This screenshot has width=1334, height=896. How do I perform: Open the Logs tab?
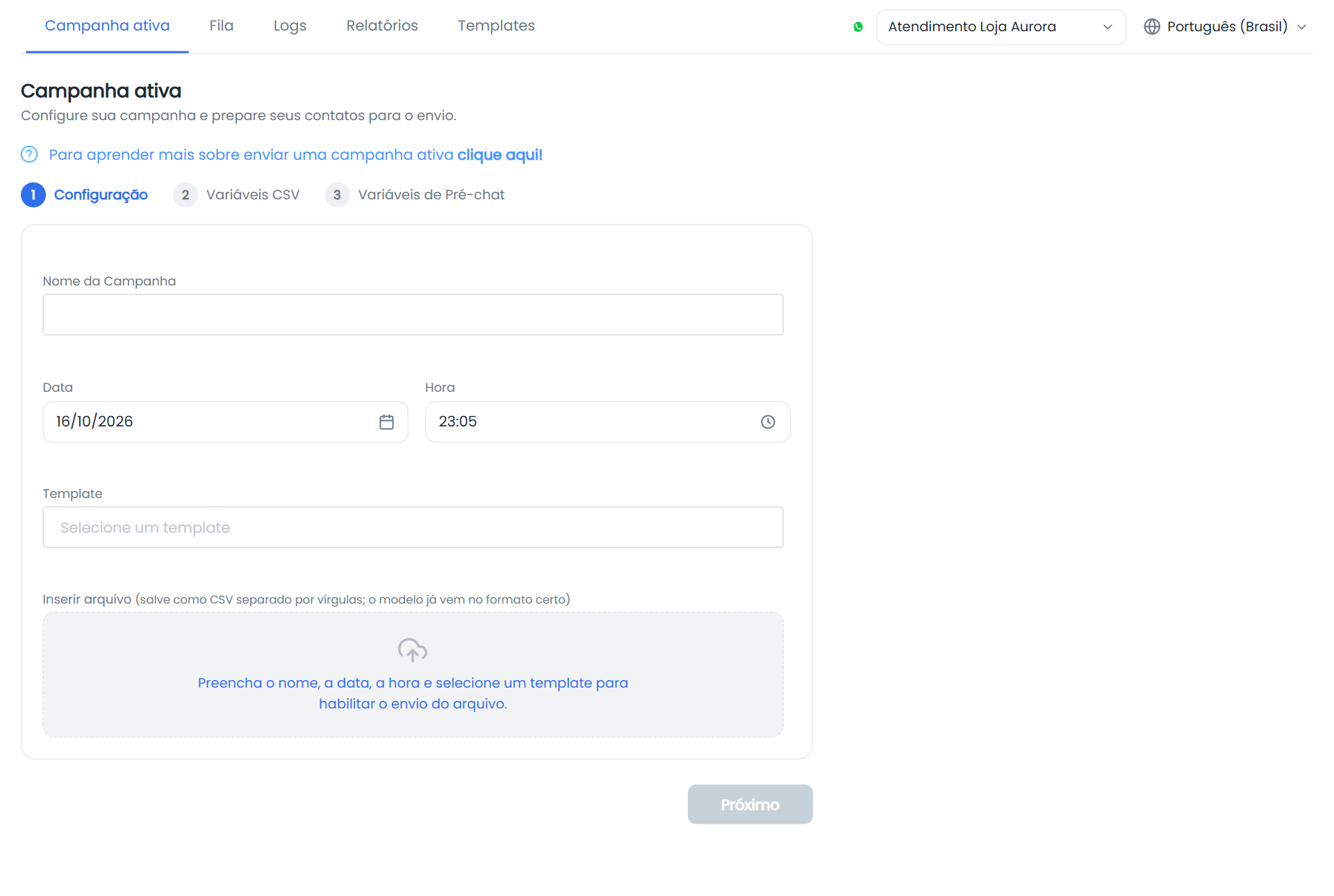tap(290, 26)
